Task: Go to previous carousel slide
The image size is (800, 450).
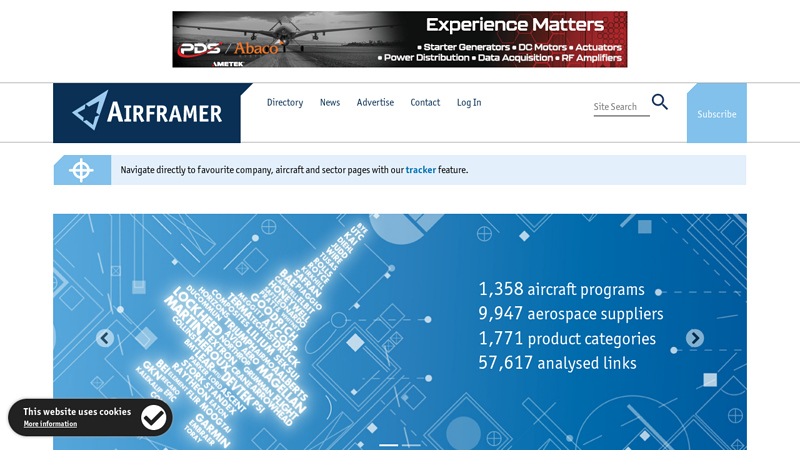Action: point(105,338)
